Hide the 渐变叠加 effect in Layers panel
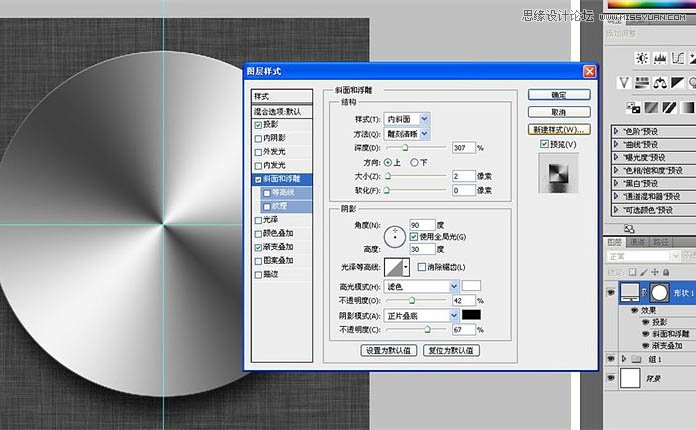Image resolution: width=696 pixels, height=430 pixels. 646,345
